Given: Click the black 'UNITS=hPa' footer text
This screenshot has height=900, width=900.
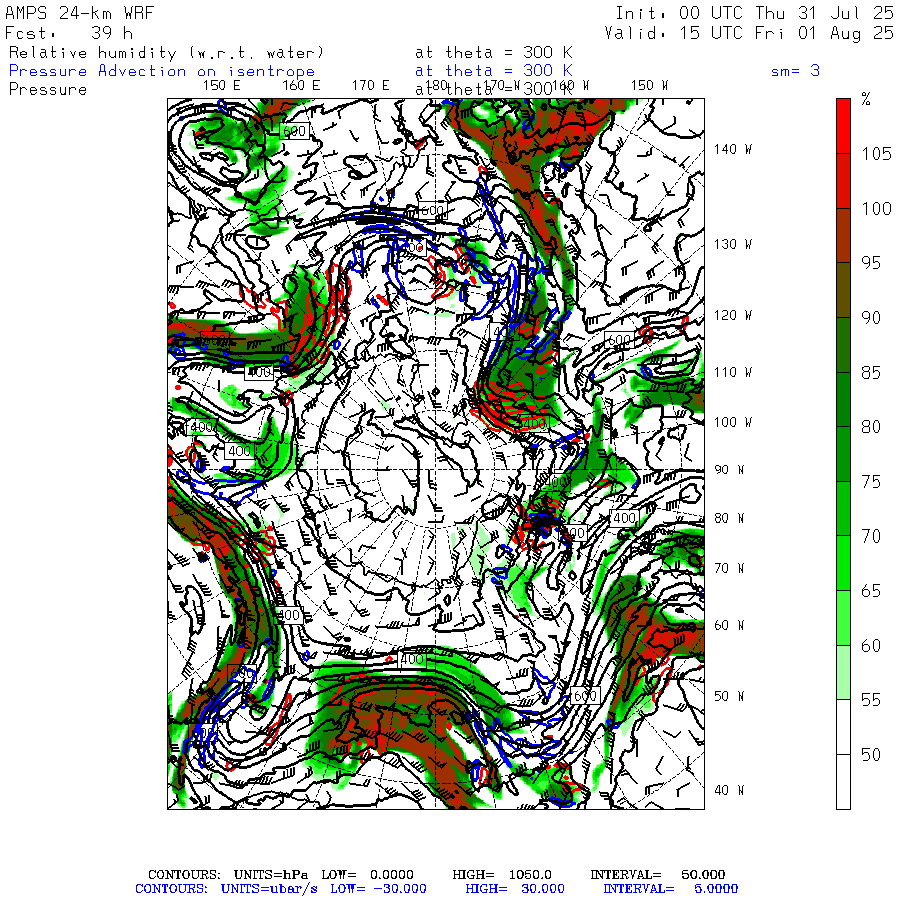Looking at the screenshot, I should coord(270,875).
